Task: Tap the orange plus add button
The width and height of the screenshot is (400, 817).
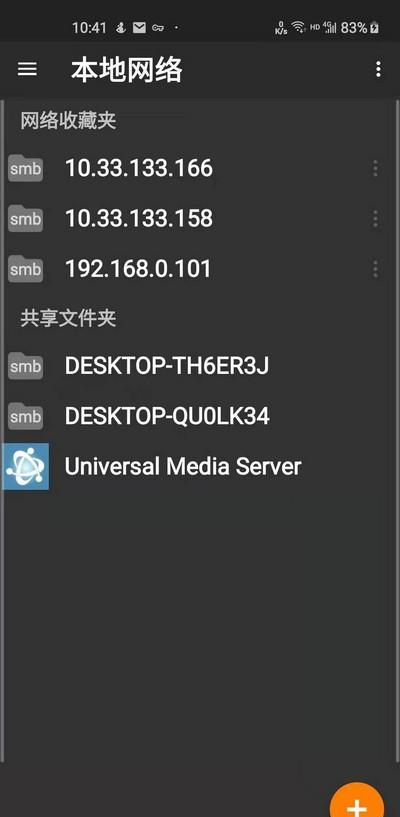Action: [x=357, y=801]
